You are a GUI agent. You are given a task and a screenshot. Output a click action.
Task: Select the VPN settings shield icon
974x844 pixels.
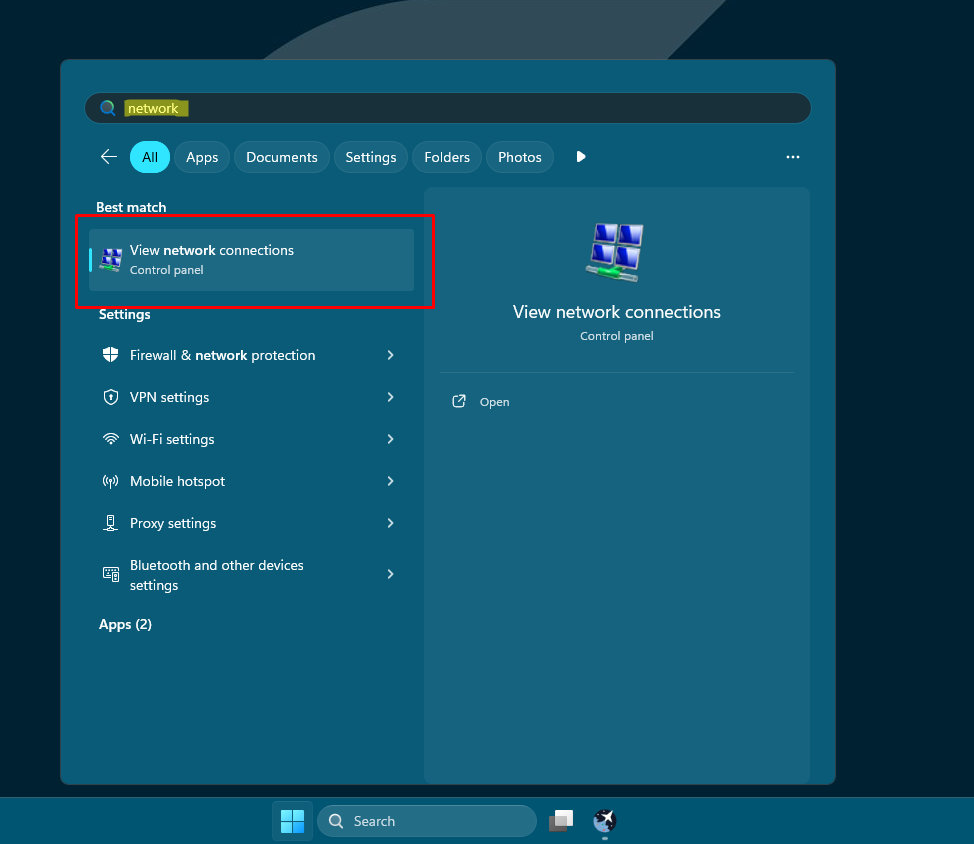pos(110,397)
